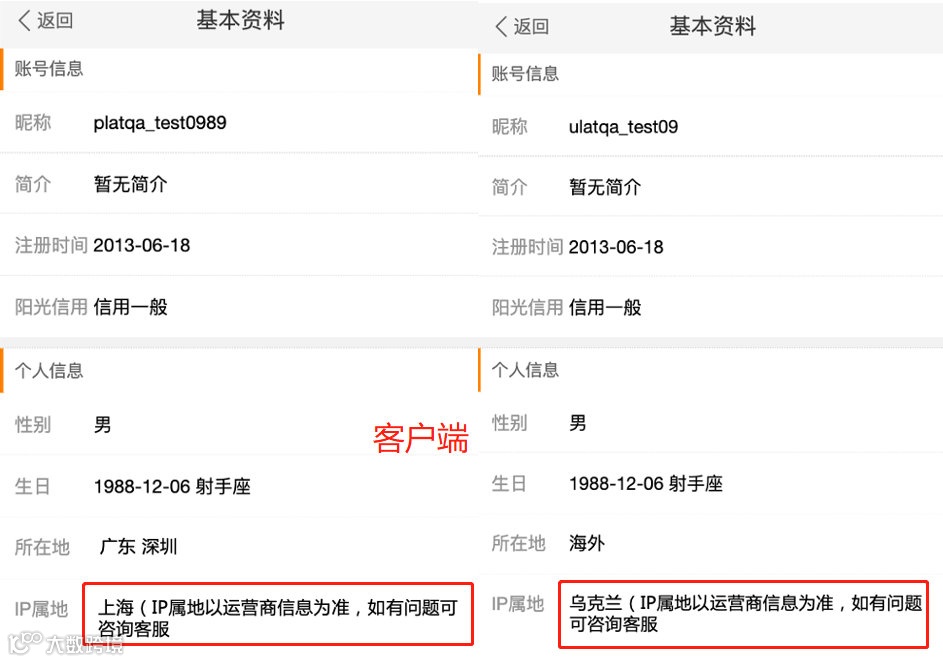Click 返回 label in the left screen

pos(55,20)
